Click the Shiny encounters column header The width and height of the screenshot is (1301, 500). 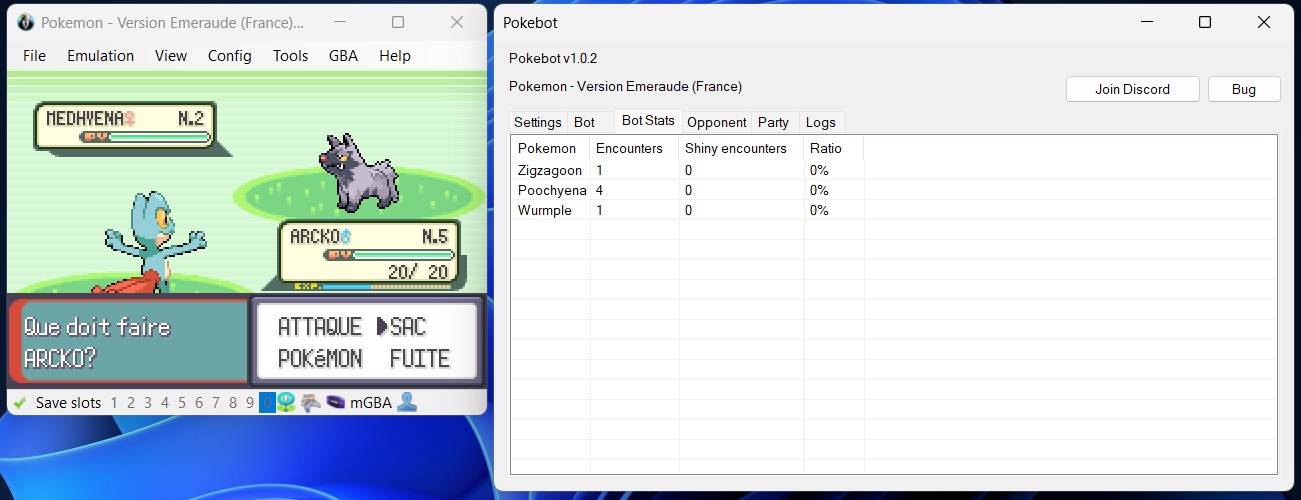pos(741,148)
